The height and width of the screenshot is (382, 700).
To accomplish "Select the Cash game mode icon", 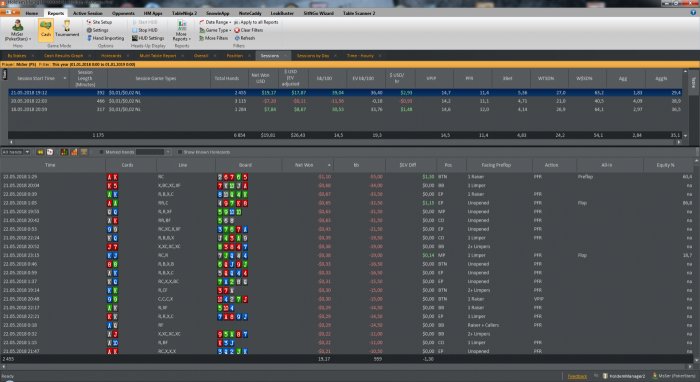I will (x=46, y=29).
